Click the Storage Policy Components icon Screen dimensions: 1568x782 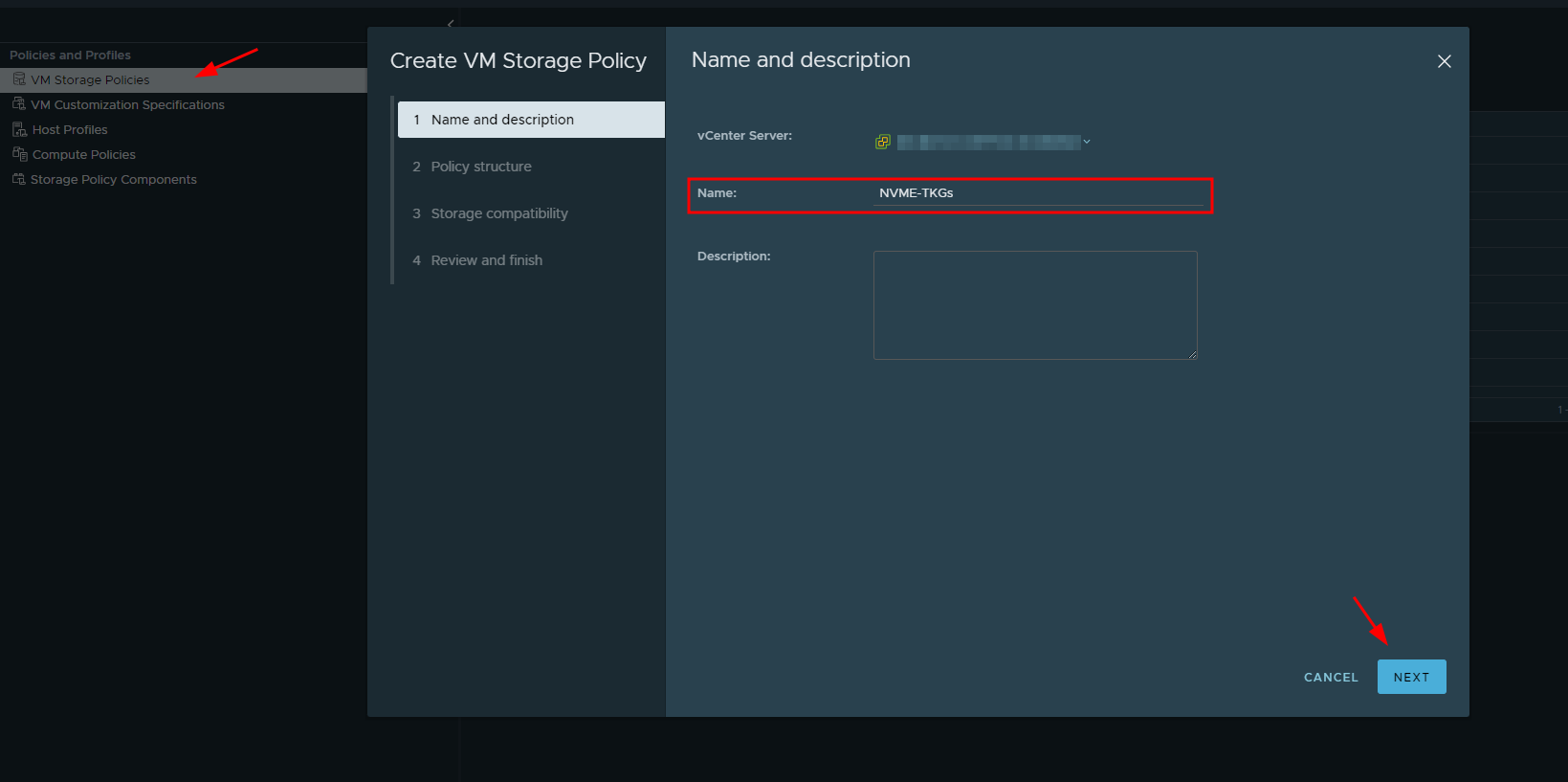(x=19, y=179)
